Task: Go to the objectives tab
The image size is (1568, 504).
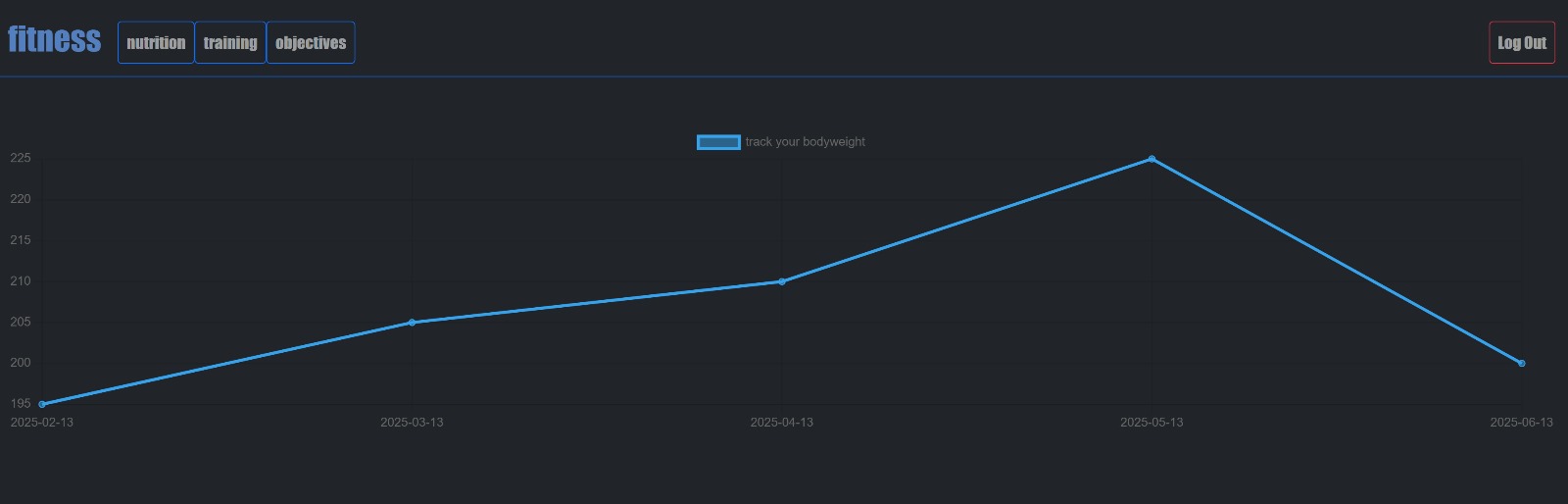Action: pyautogui.click(x=311, y=42)
